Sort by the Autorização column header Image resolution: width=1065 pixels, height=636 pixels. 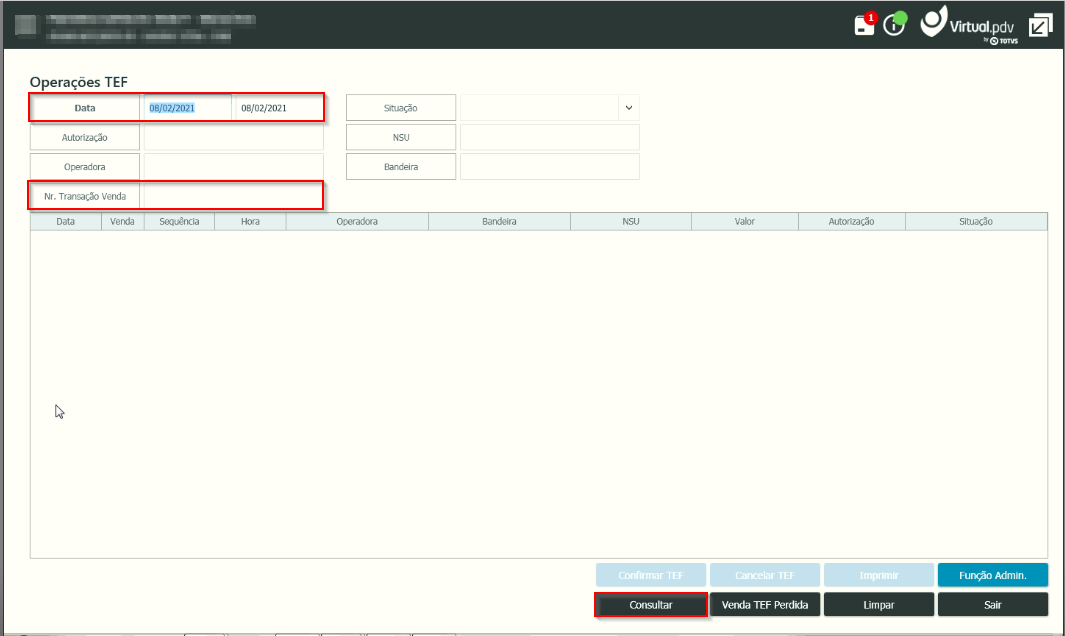[x=852, y=222]
